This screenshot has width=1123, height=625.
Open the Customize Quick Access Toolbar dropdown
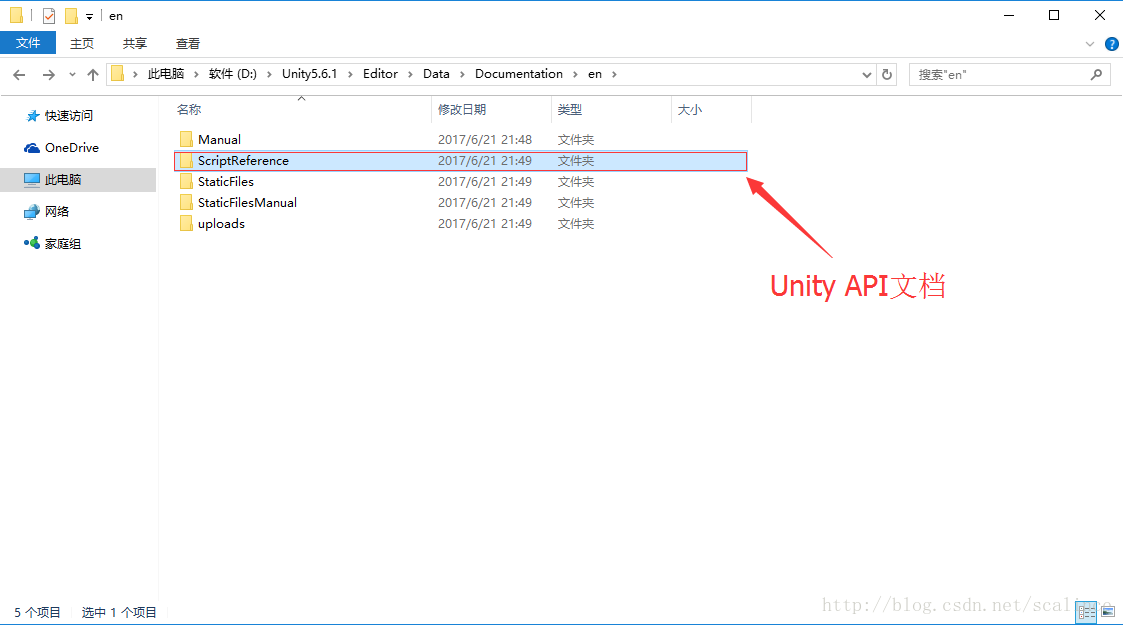90,16
